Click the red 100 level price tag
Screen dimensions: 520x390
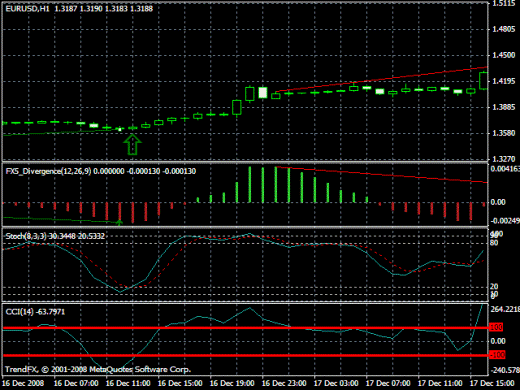(496, 327)
